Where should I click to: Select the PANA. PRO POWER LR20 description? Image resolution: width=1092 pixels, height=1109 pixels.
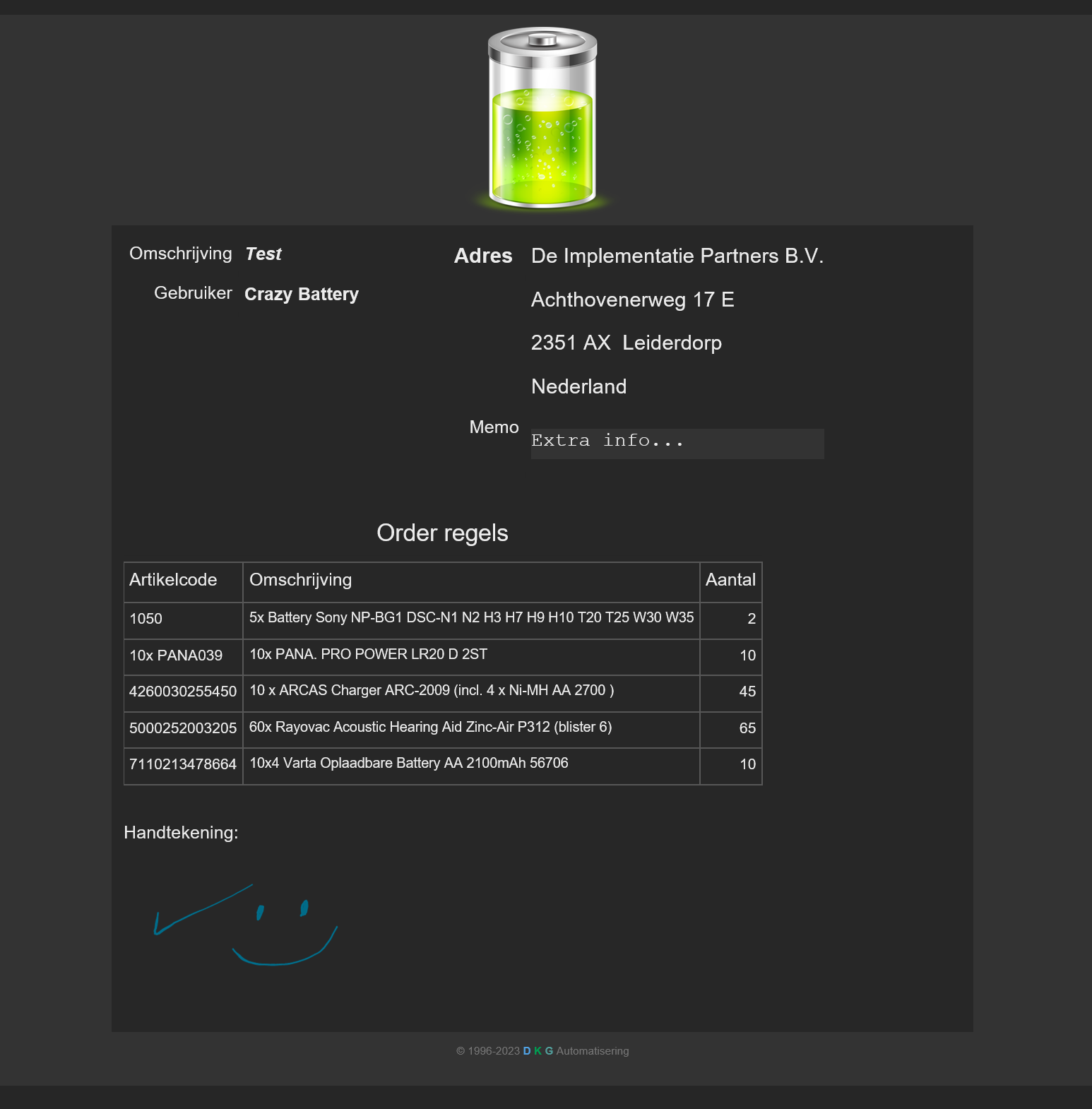click(368, 654)
